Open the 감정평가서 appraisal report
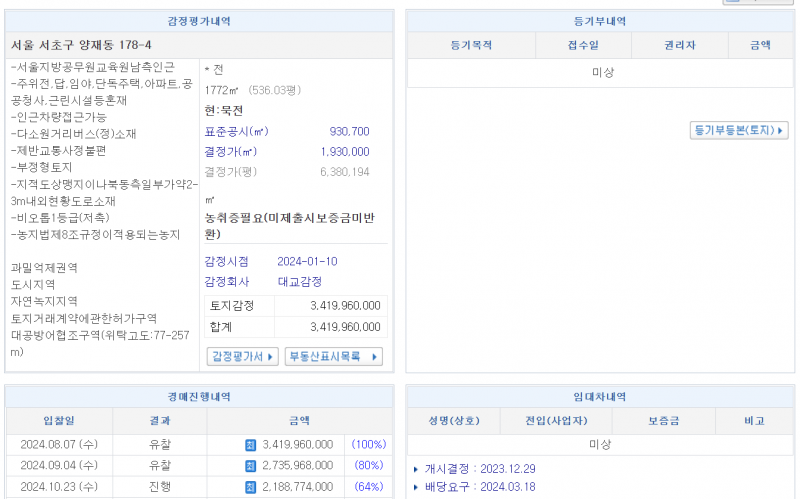This screenshot has width=800, height=499. 242,357
